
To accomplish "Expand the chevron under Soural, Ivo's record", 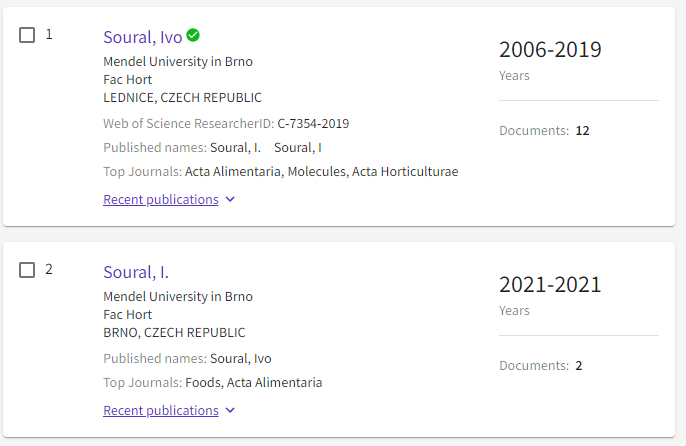I will point(230,200).
